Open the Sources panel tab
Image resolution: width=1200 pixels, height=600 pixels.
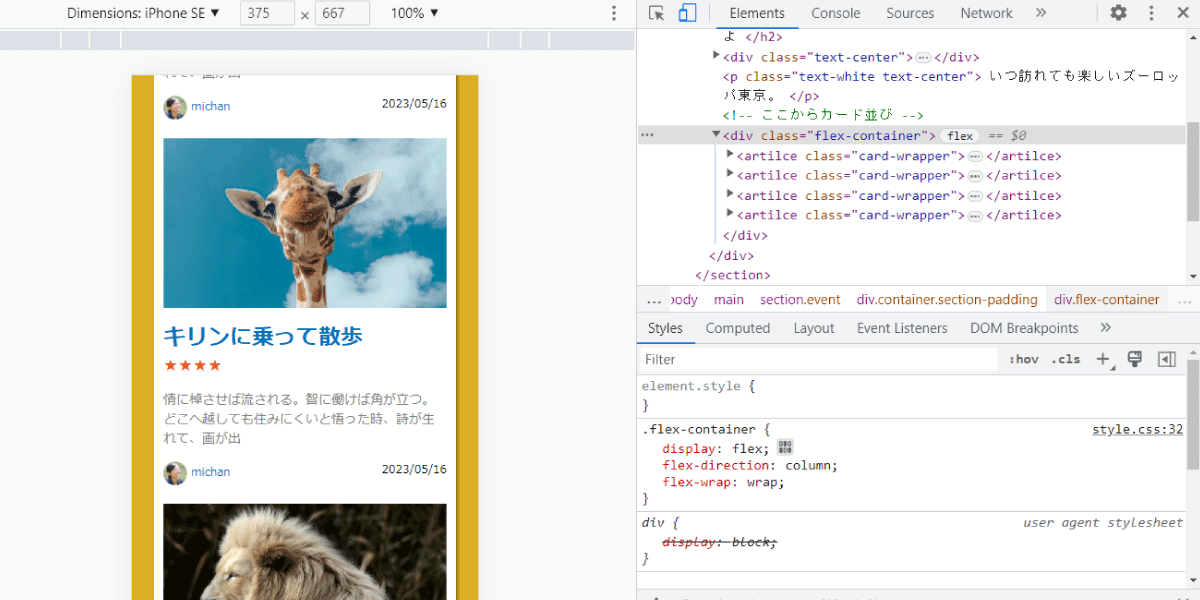coord(910,13)
